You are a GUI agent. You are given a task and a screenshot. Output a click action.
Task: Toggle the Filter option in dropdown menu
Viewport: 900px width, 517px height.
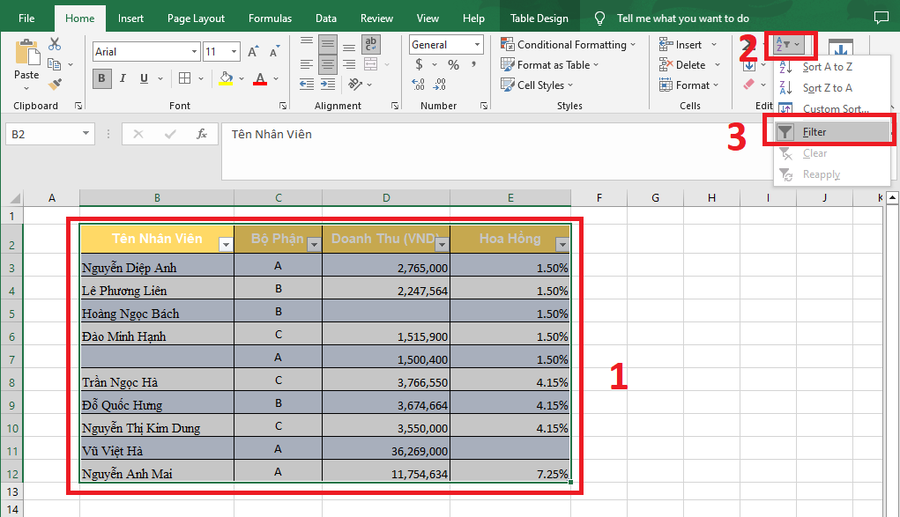pos(832,132)
